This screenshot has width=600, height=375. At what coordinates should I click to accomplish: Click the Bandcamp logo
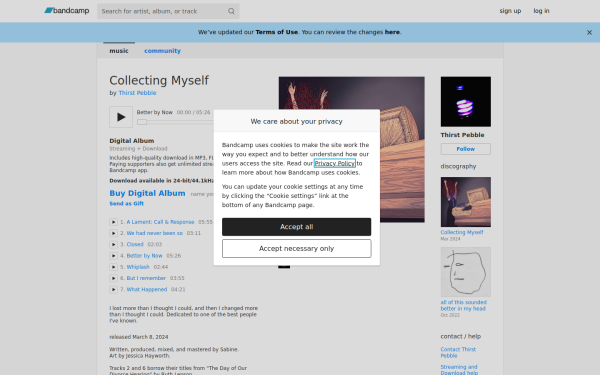coord(67,11)
